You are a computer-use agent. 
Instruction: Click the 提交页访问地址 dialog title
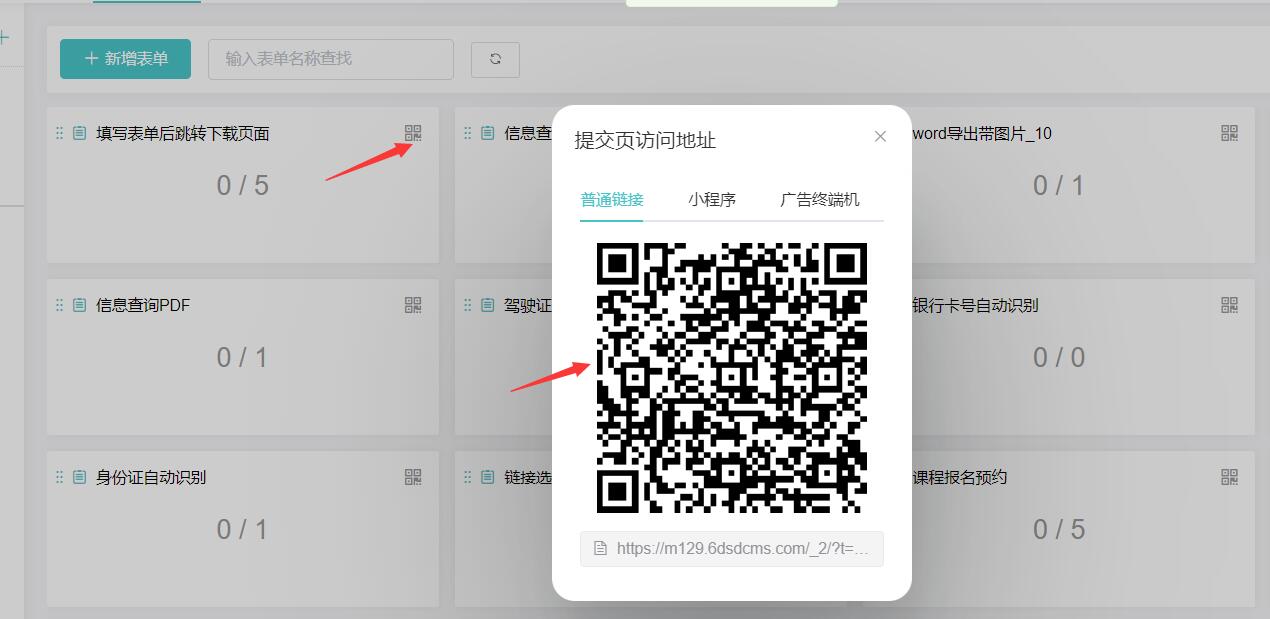coord(645,140)
